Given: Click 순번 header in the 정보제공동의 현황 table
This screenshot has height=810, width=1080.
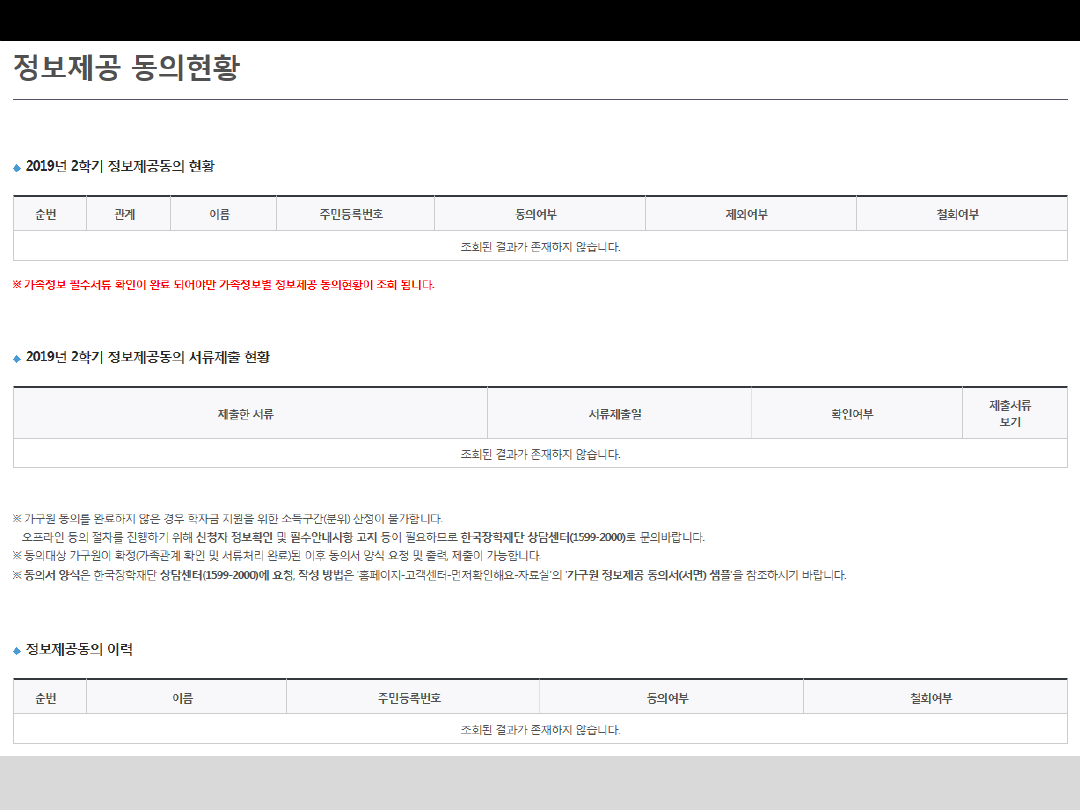Looking at the screenshot, I should click(x=46, y=215).
